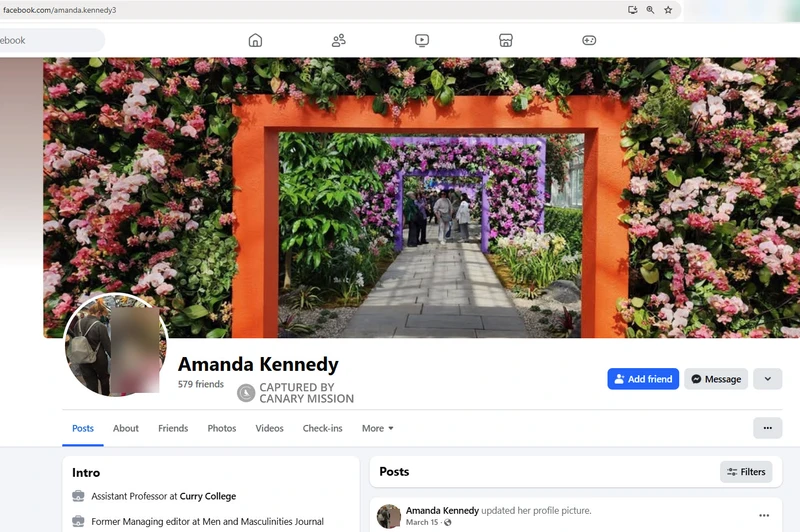Screen dimensions: 800x532
Task: Open the Facebook Home feed icon
Action: click(x=255, y=40)
